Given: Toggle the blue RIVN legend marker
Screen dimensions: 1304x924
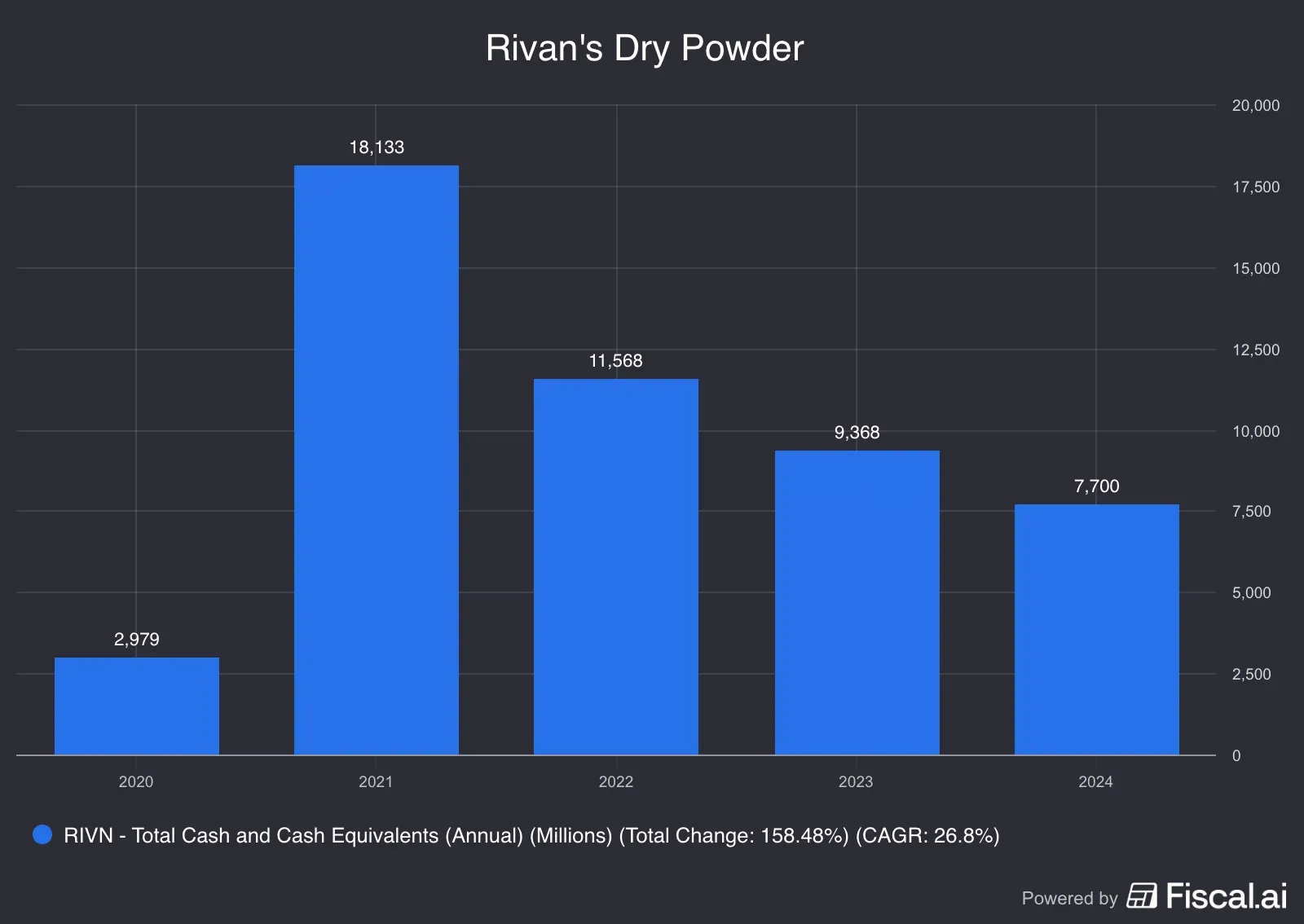Looking at the screenshot, I should coord(40,834).
